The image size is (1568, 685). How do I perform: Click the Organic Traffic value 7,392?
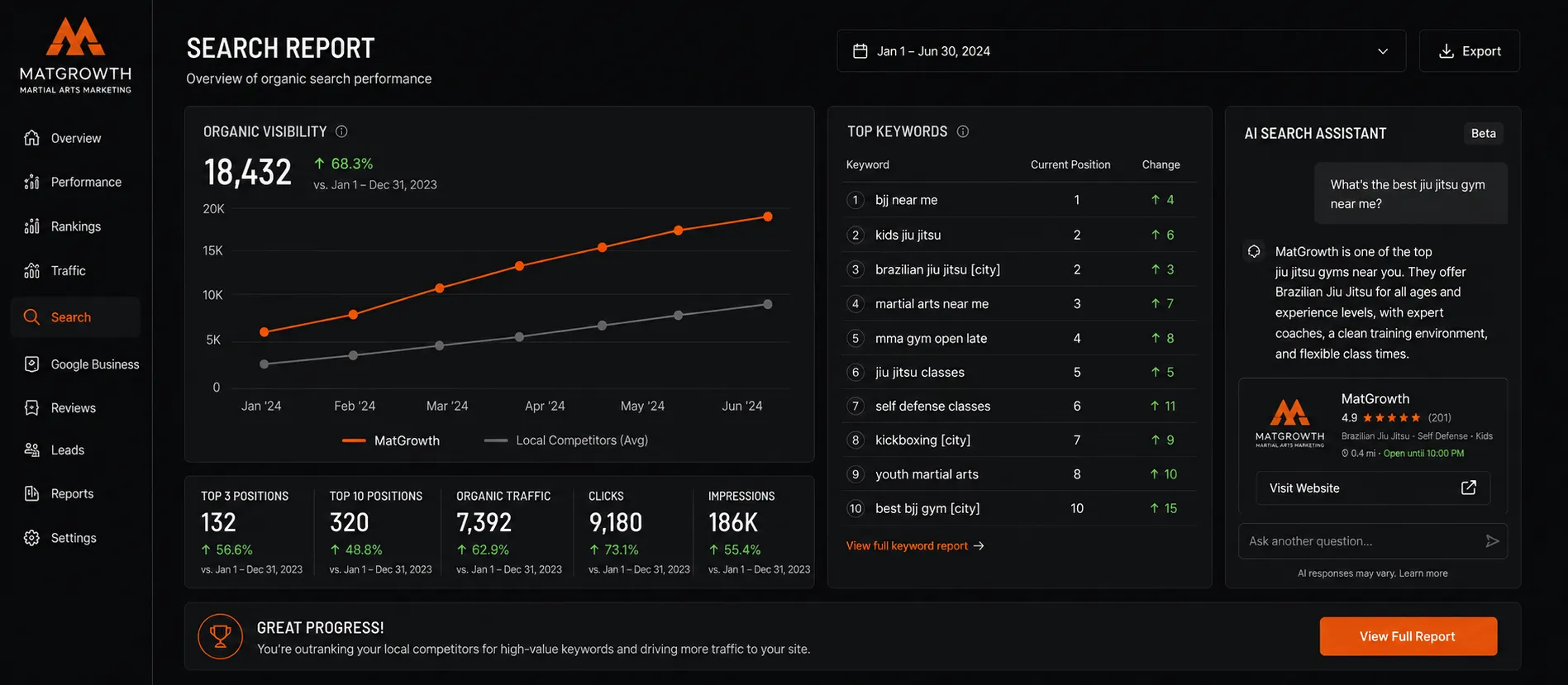click(x=484, y=522)
